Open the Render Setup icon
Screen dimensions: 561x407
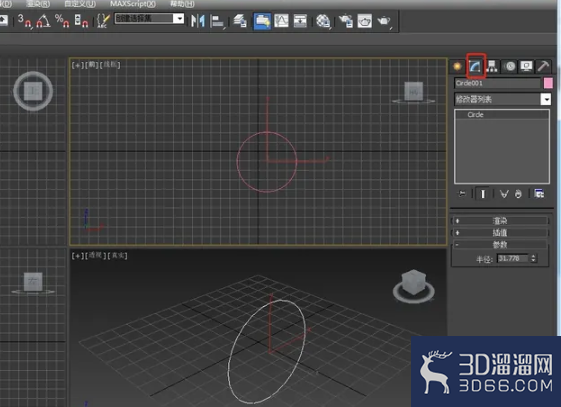346,21
